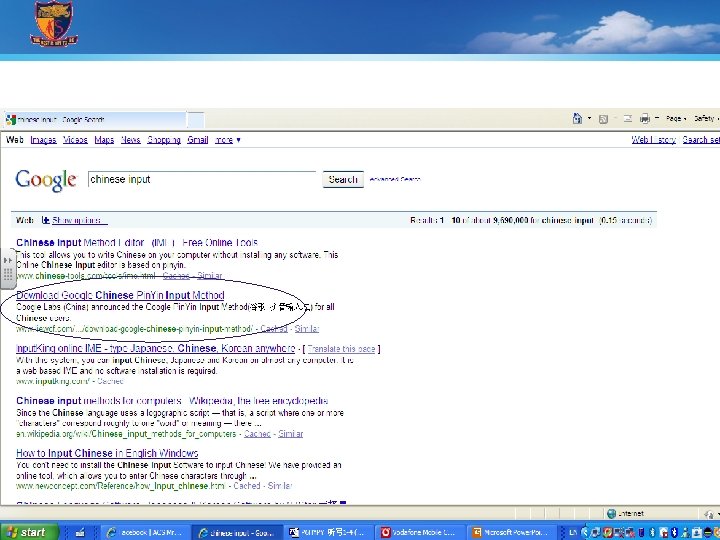Expand the 'more' dropdown in Google nav

point(228,140)
